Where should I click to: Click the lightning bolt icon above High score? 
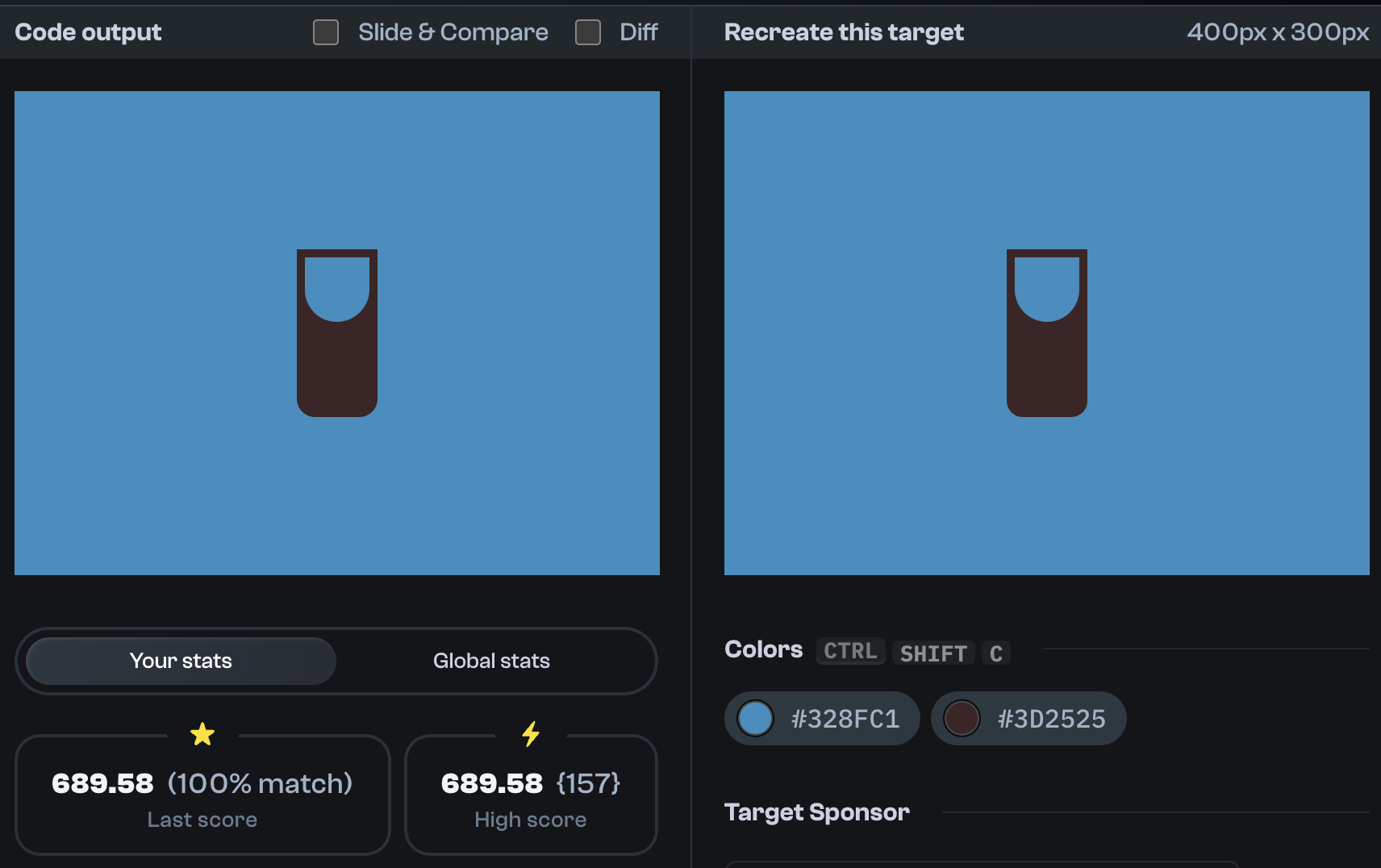530,733
